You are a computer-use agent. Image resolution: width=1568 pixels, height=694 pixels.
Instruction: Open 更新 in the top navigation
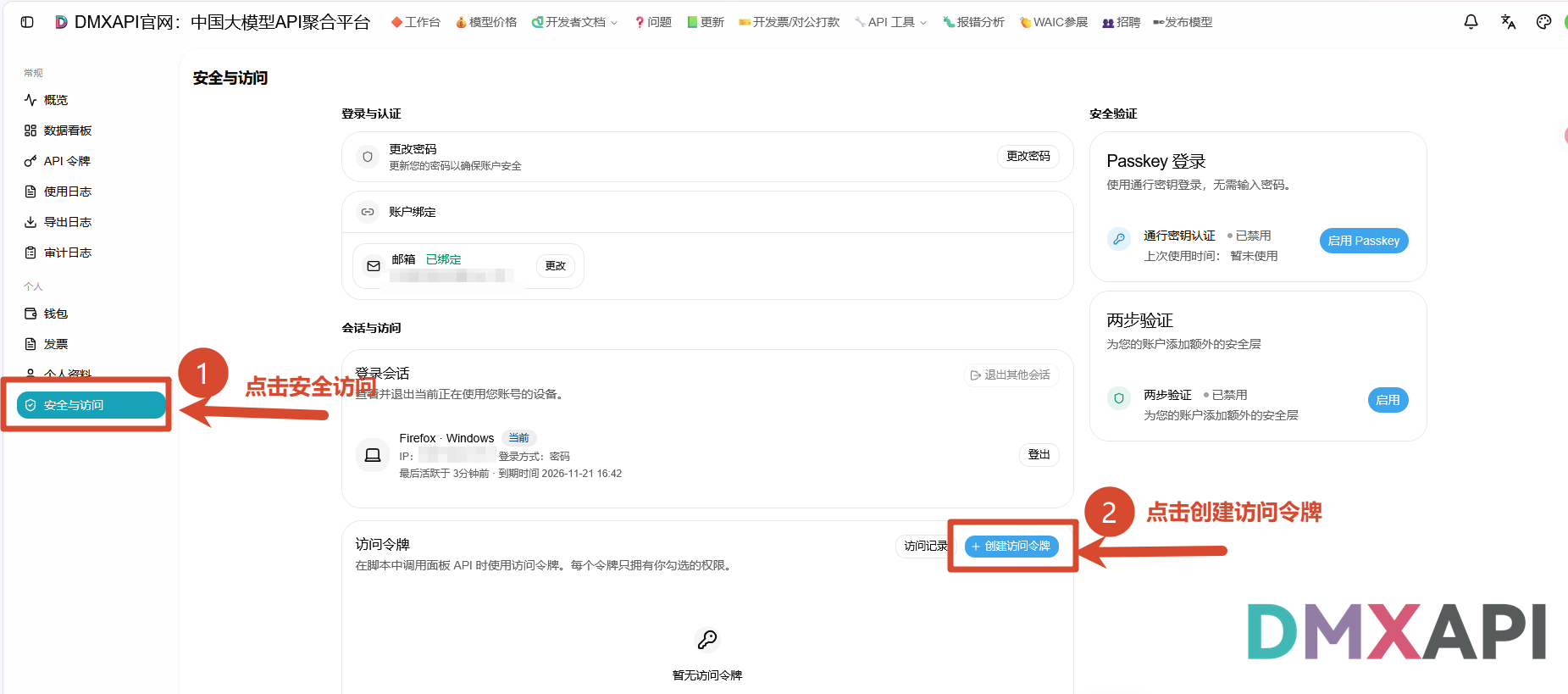[705, 22]
